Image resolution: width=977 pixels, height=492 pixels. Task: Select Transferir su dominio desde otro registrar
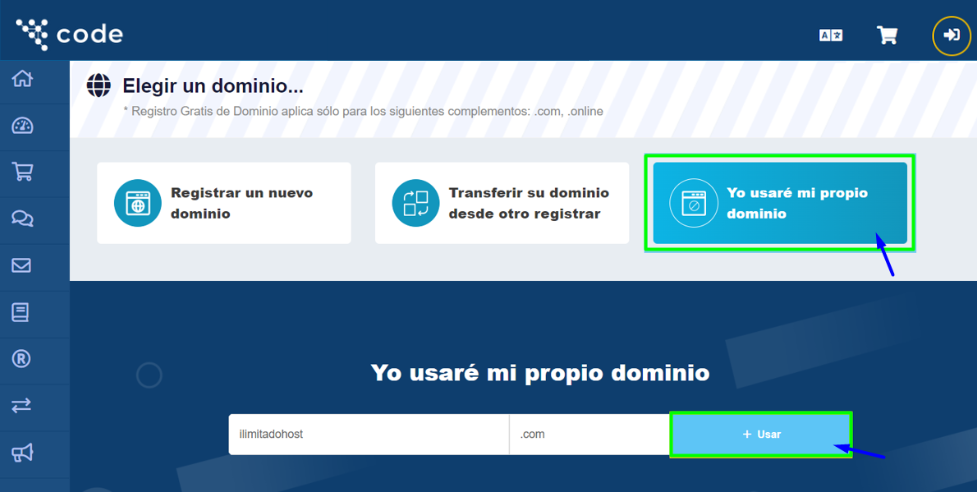(x=502, y=203)
